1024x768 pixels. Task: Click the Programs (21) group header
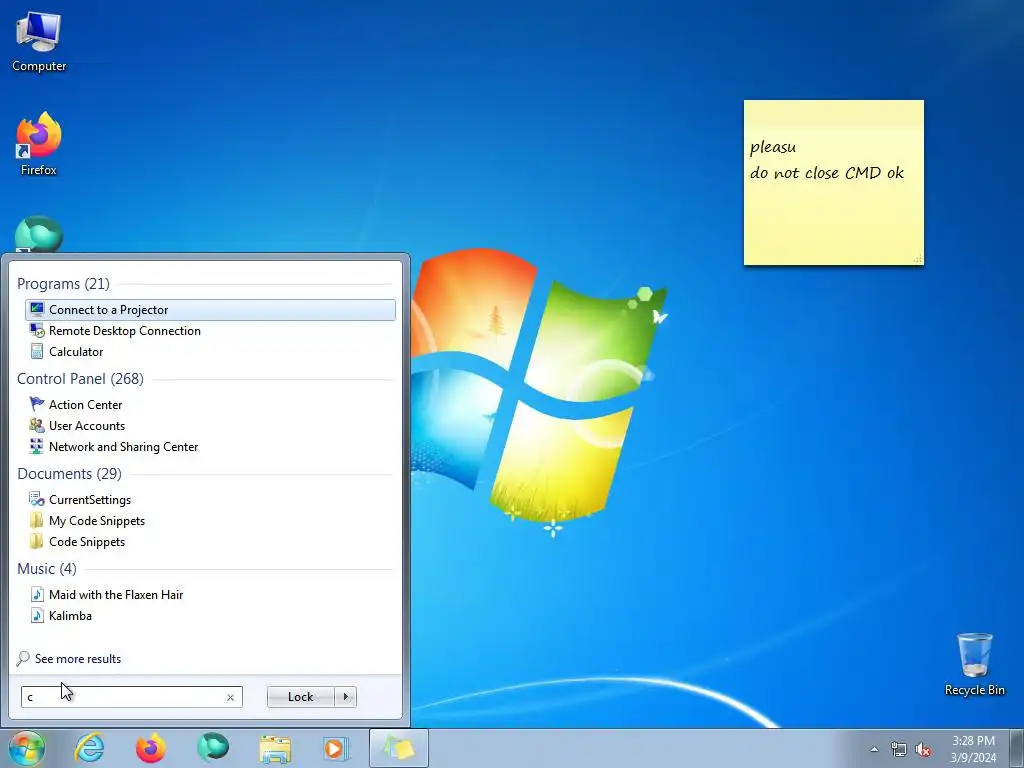63,283
